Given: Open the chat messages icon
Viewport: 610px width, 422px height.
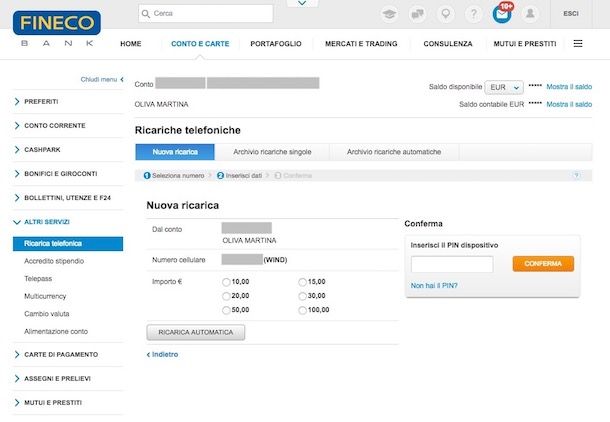Looking at the screenshot, I should (x=416, y=14).
